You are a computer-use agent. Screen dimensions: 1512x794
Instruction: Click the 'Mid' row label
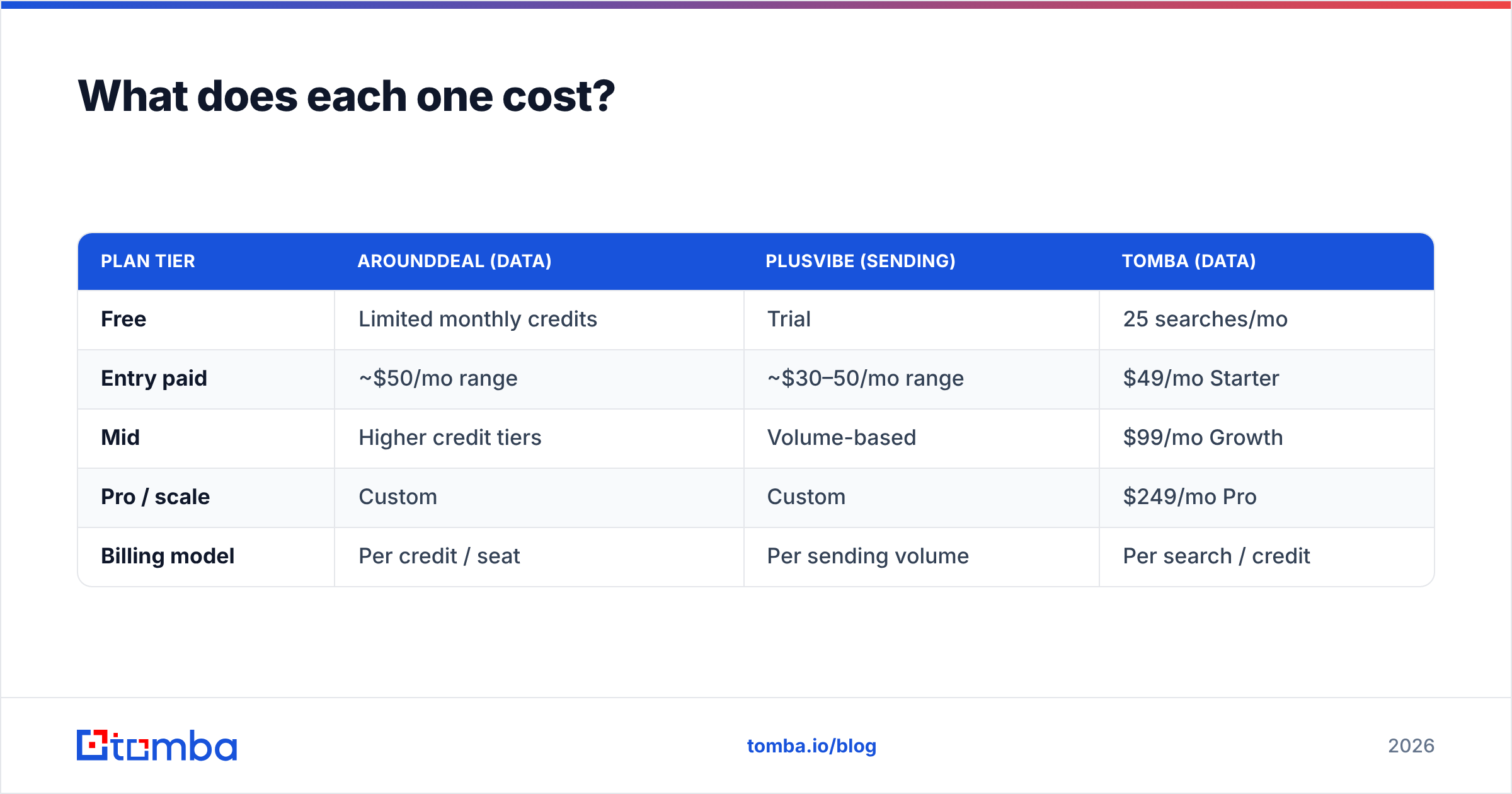(120, 437)
